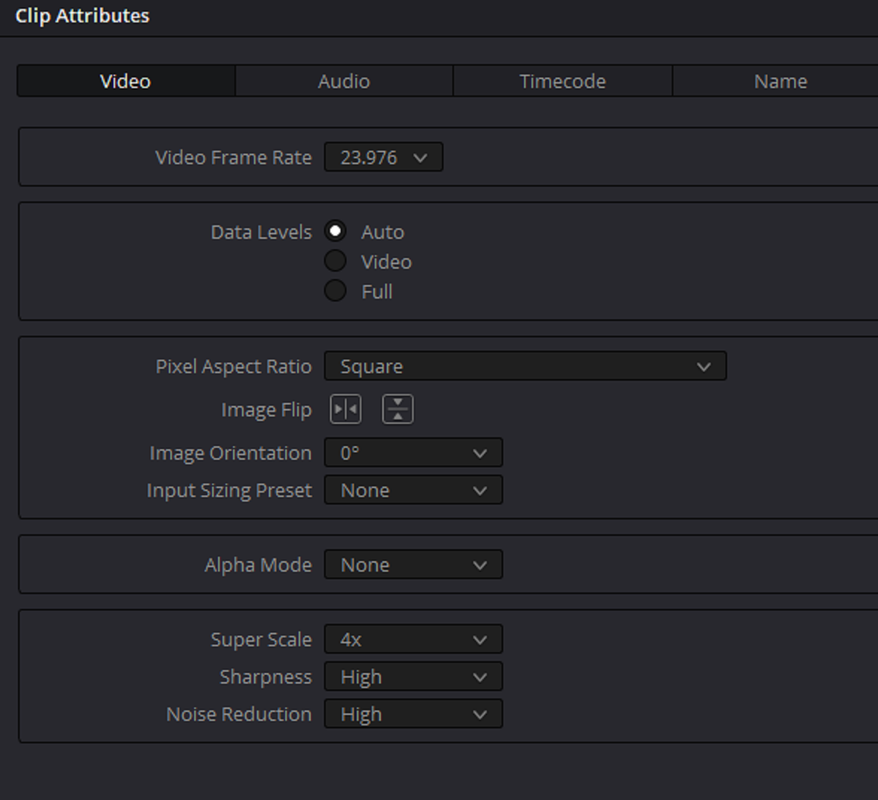The width and height of the screenshot is (878, 800).
Task: Open Noise Reduction dropdown
Action: (x=413, y=714)
